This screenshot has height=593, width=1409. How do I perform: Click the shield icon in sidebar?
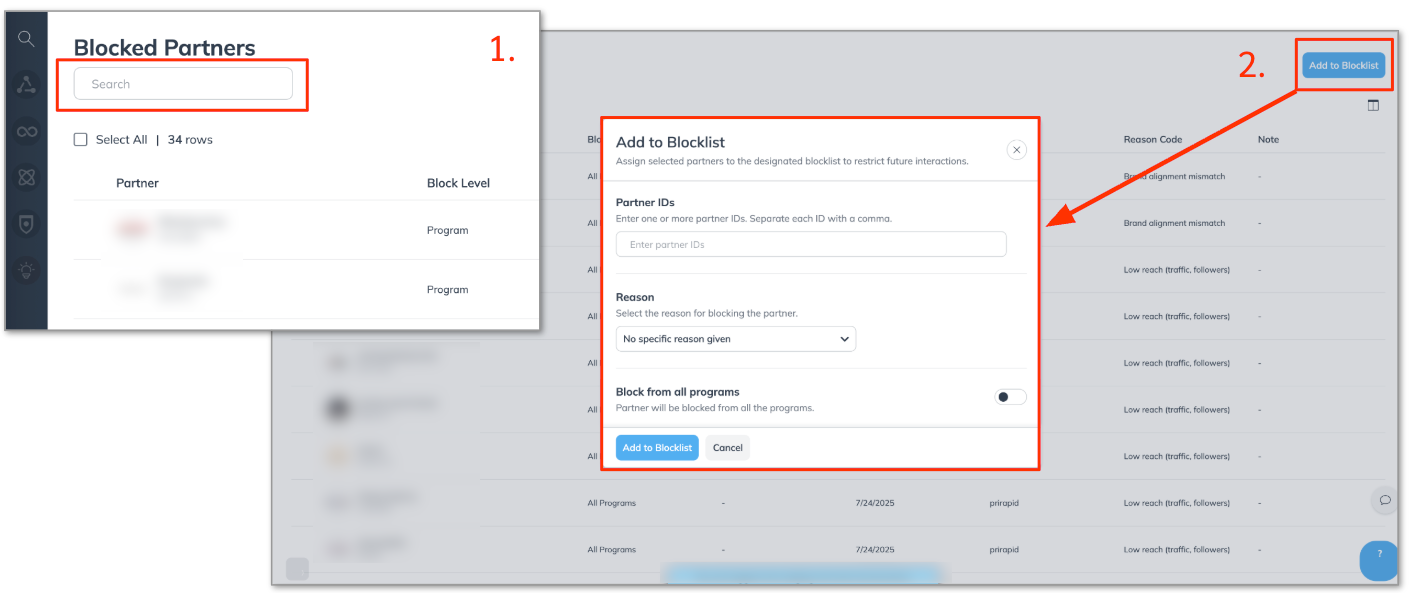point(26,224)
